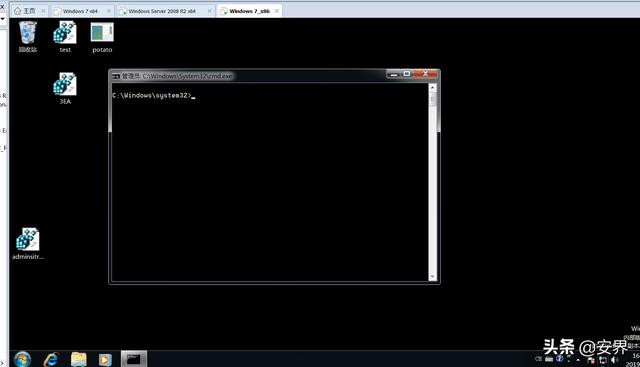Click the tray network icon

pyautogui.click(x=602, y=360)
